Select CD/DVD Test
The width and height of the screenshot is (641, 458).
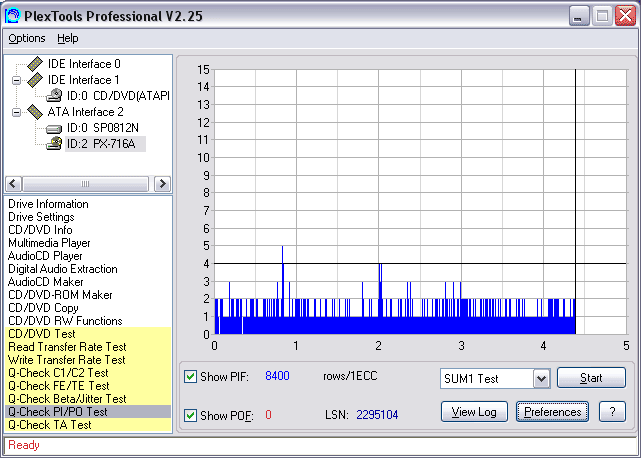pos(88,334)
